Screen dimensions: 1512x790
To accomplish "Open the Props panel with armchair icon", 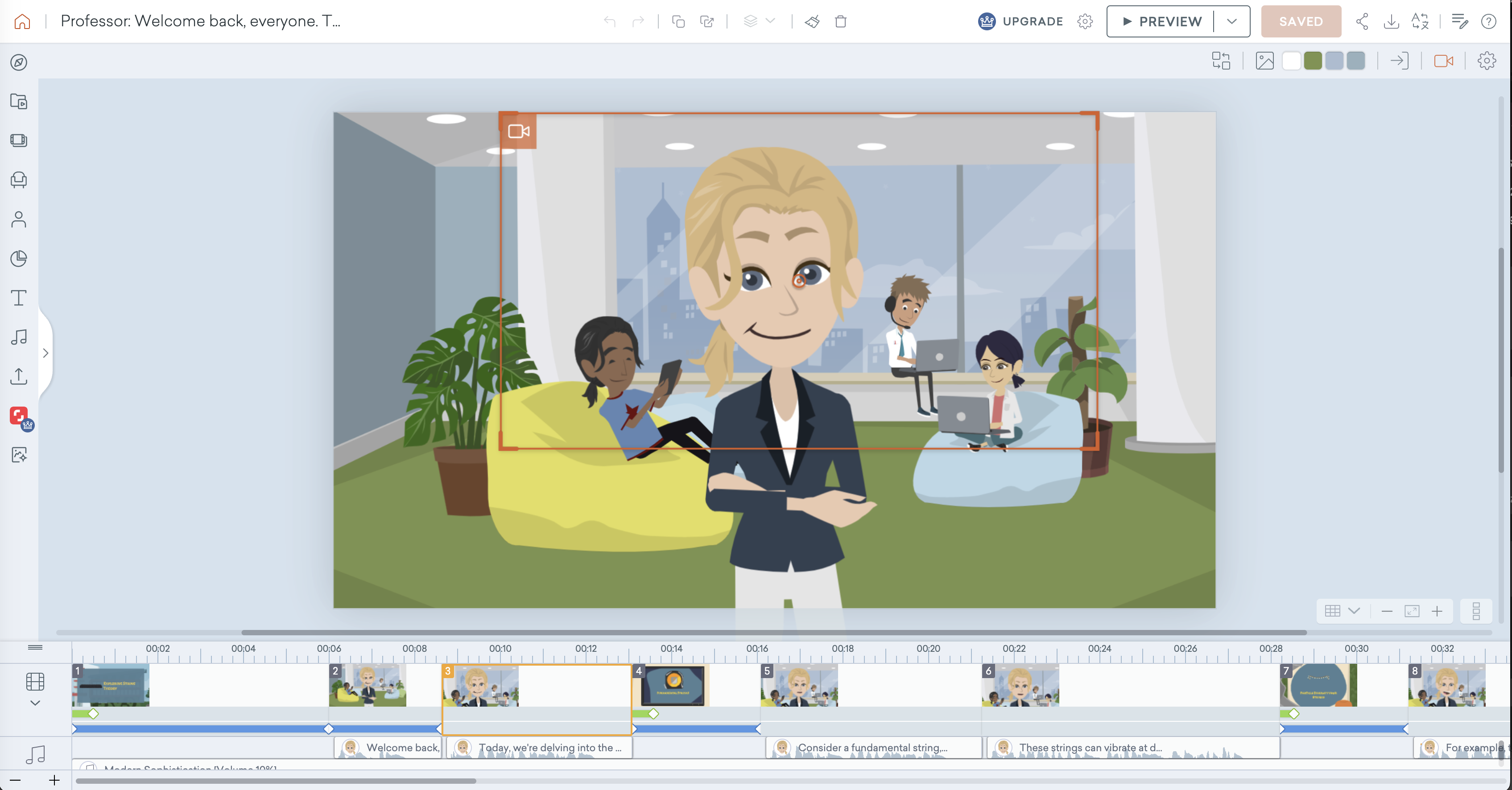I will 19,180.
